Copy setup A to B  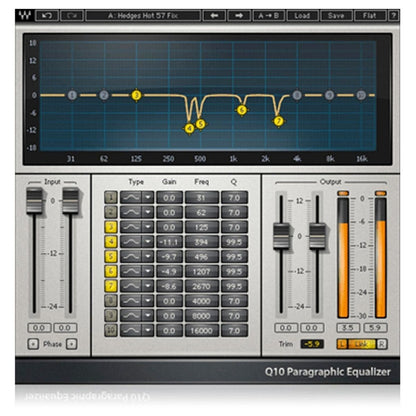pyautogui.click(x=269, y=16)
